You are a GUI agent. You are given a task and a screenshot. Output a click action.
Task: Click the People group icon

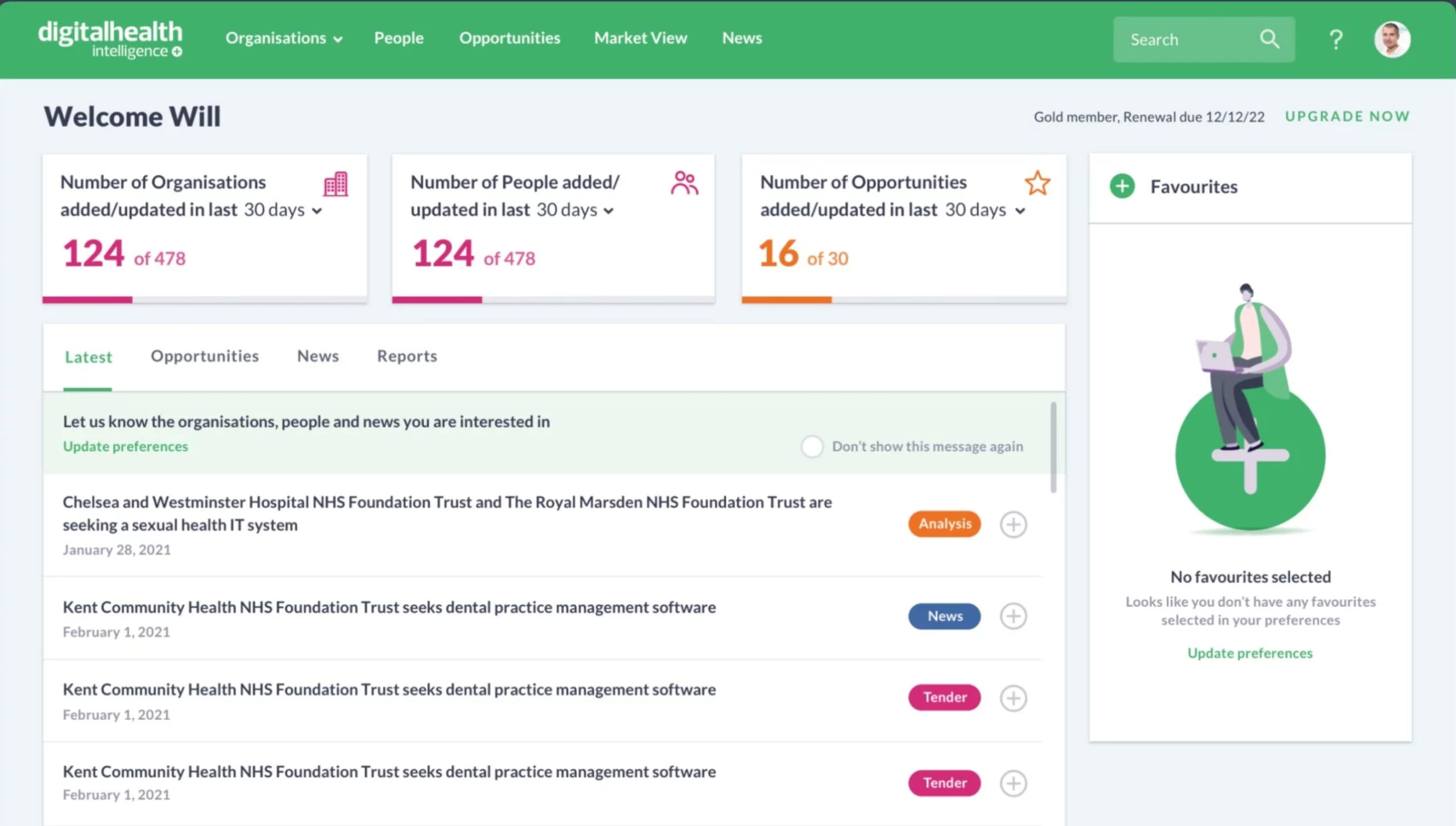pyautogui.click(x=684, y=183)
